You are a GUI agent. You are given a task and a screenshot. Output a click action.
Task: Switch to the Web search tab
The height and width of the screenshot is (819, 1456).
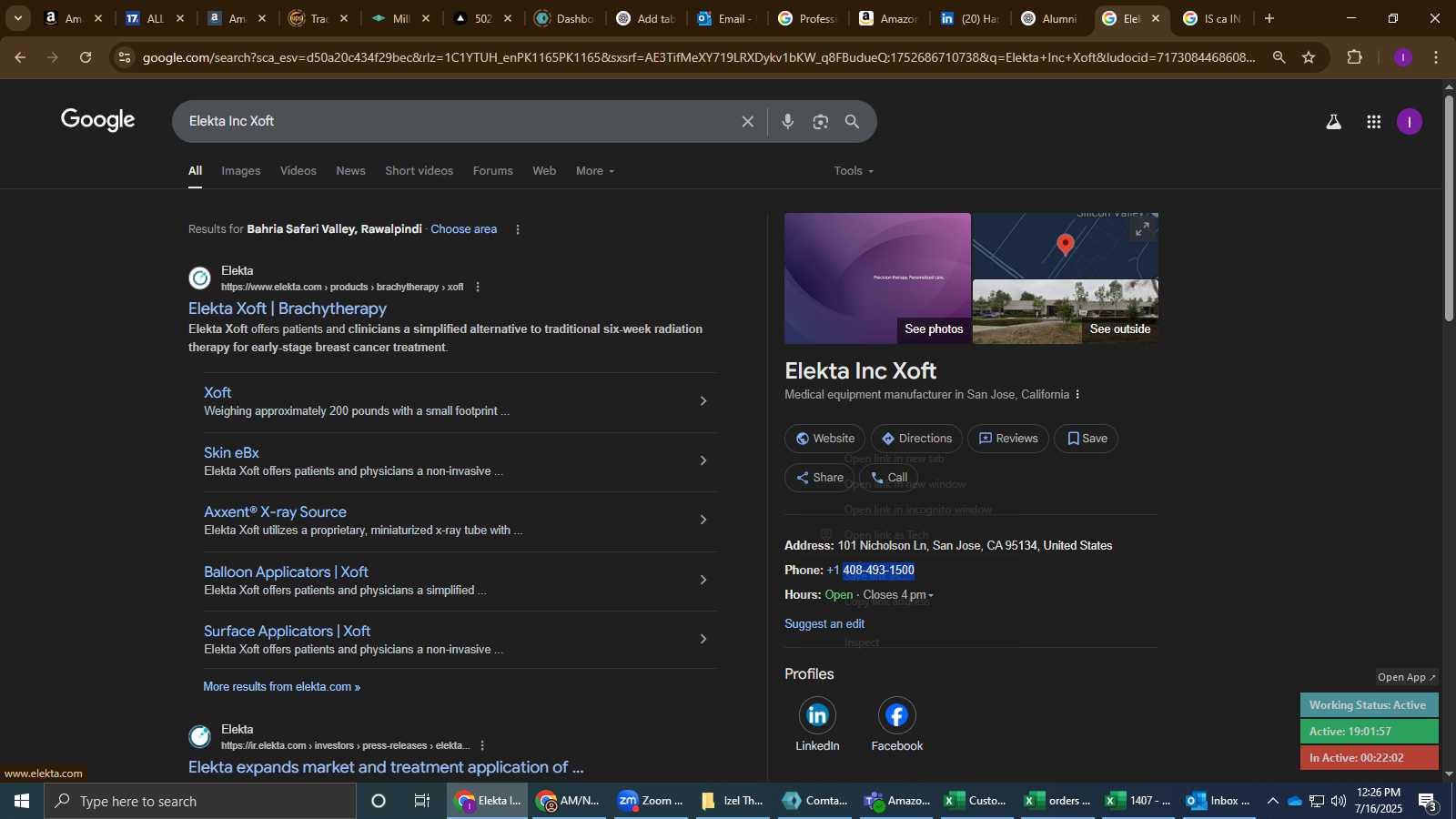click(544, 171)
